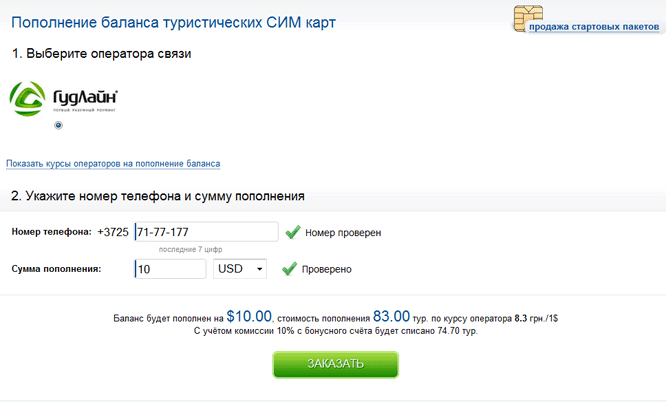
Task: Focus the phone number field with 71-77-177
Action: (206, 232)
